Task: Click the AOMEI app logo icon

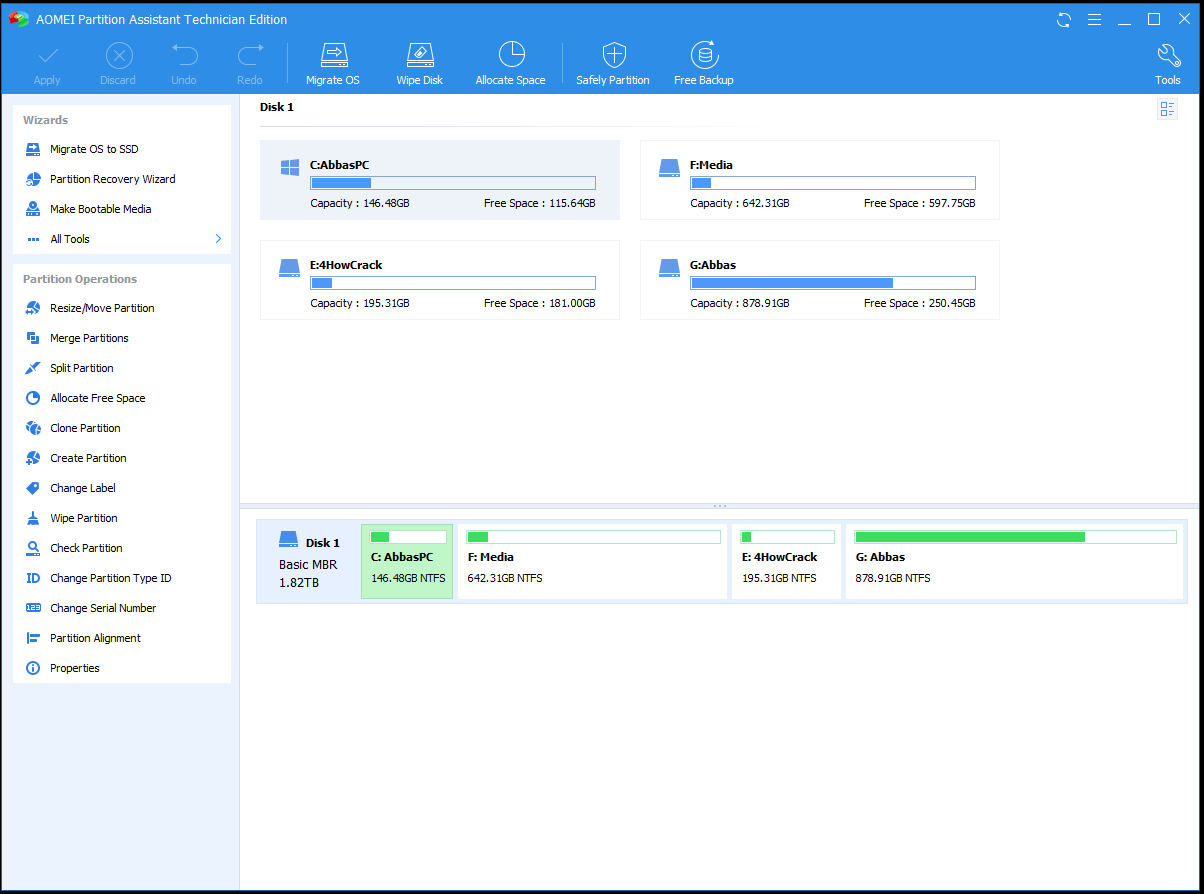Action: pyautogui.click(x=18, y=19)
